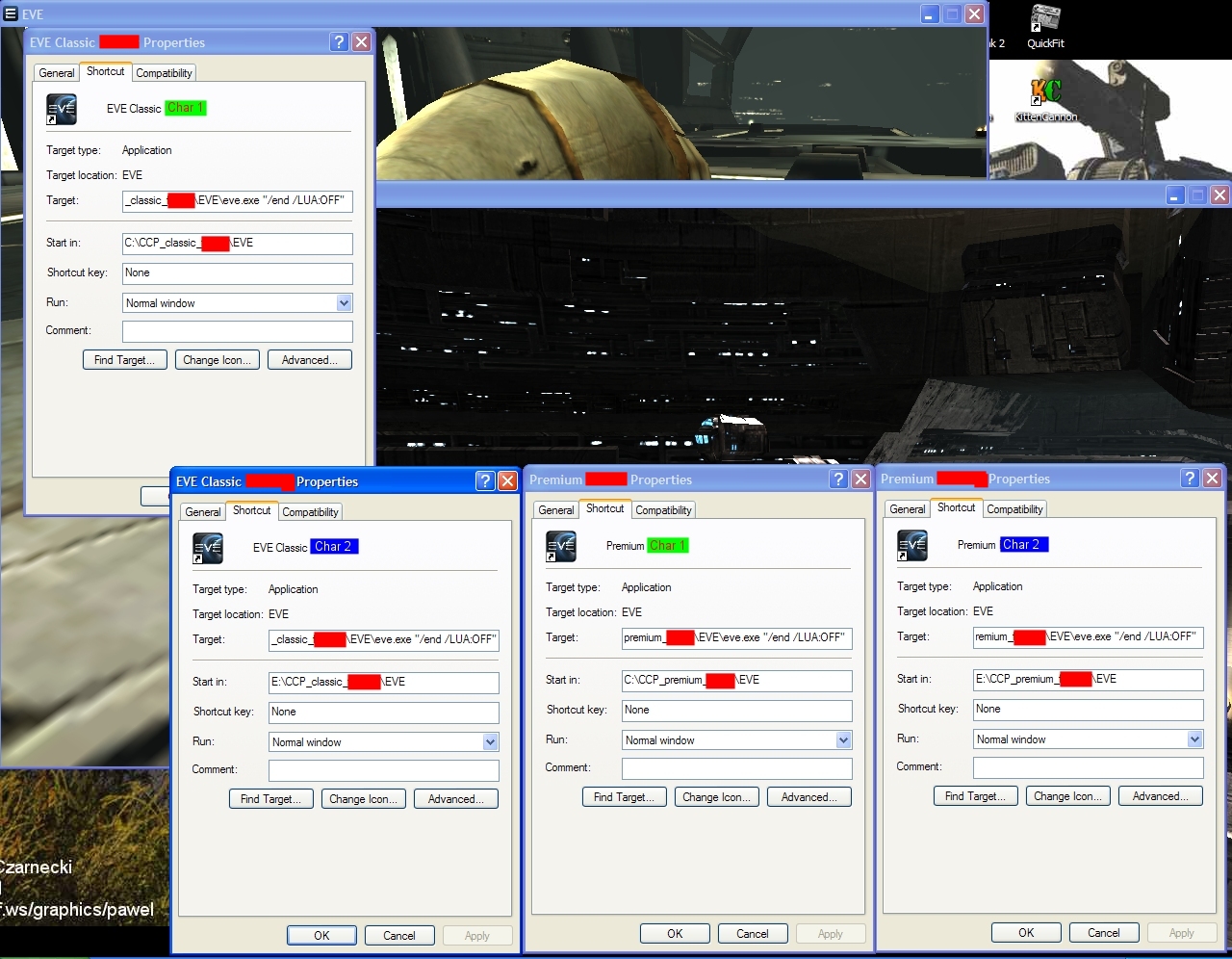Switch to General tab in Premium Char 2 dialog
The image size is (1232, 959).
coord(907,509)
